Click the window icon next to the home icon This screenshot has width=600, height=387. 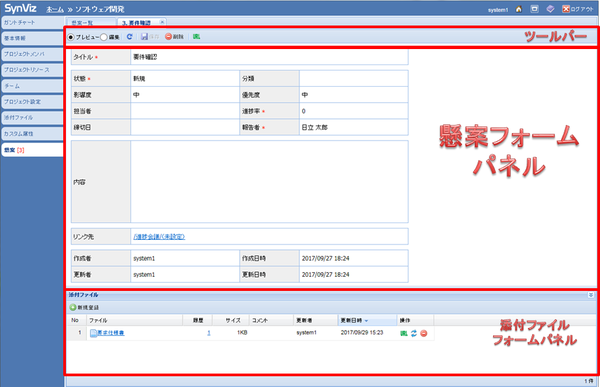(535, 9)
